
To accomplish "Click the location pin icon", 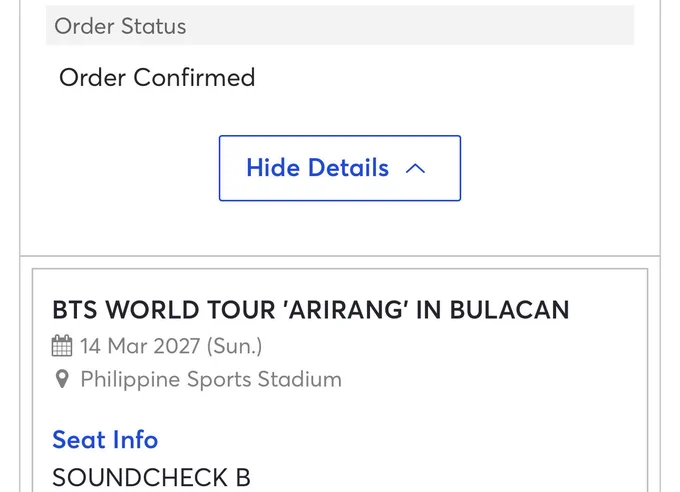I will [x=62, y=379].
